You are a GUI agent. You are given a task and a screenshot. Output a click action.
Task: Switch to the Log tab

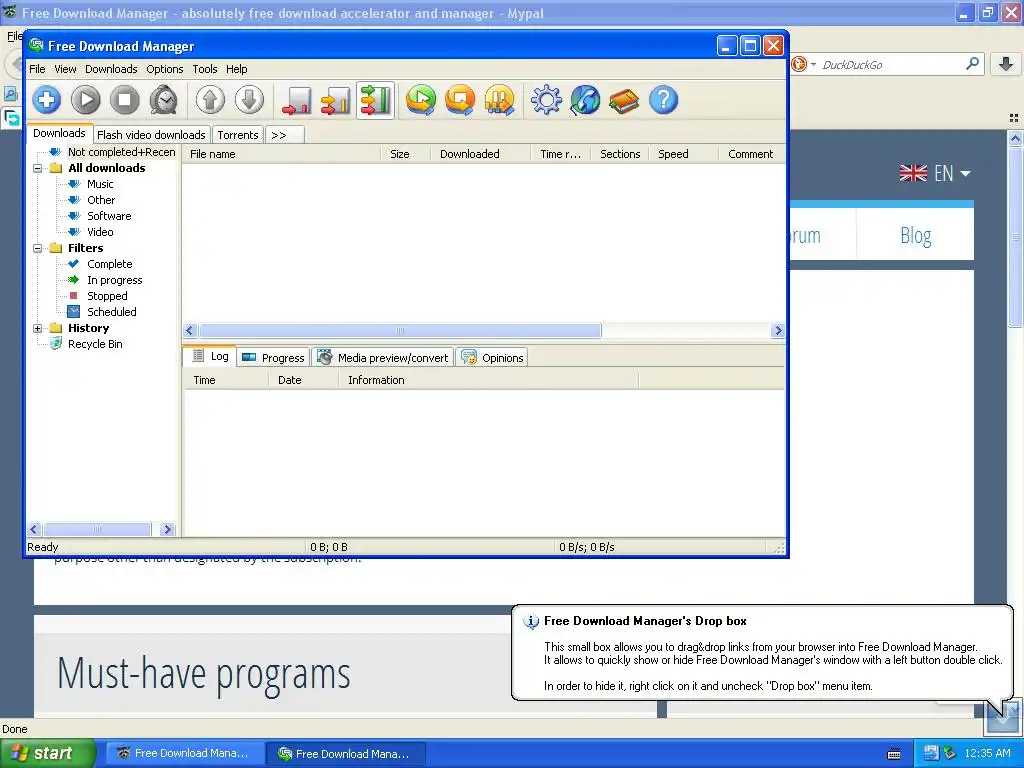(x=210, y=357)
